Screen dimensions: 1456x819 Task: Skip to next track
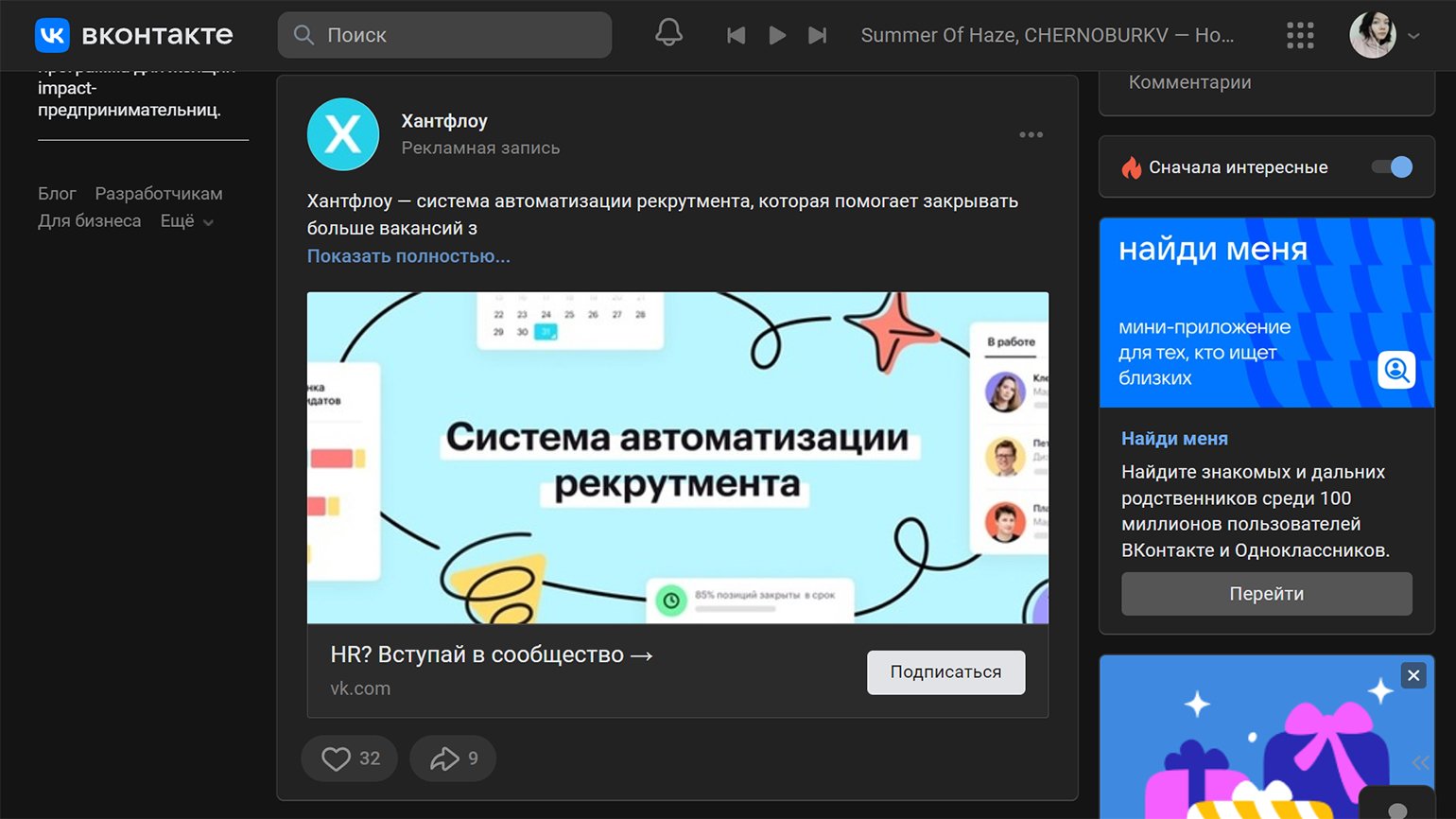click(x=818, y=35)
